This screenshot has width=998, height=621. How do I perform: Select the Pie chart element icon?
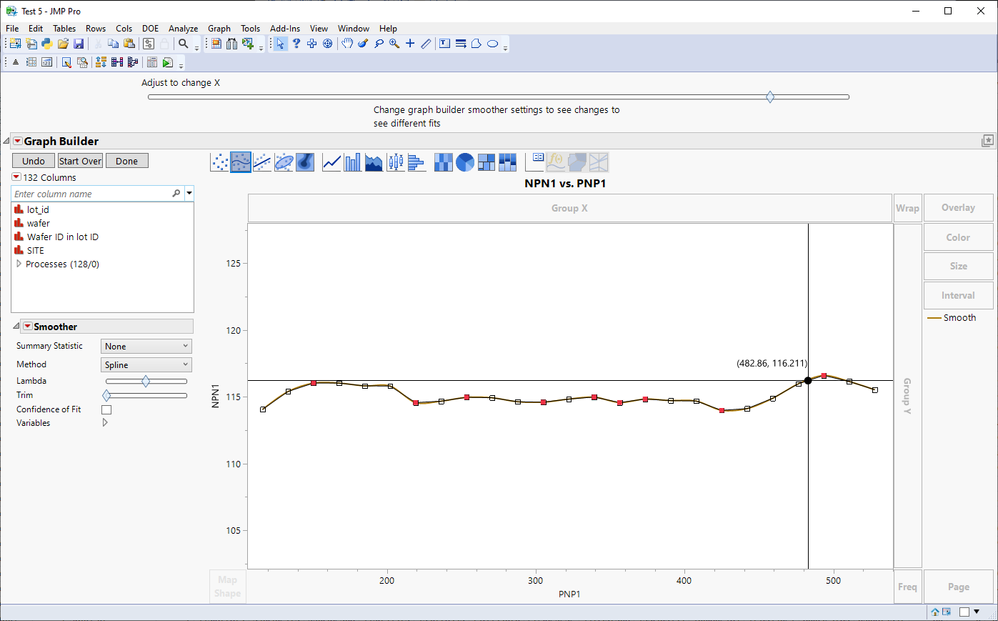pyautogui.click(x=465, y=162)
